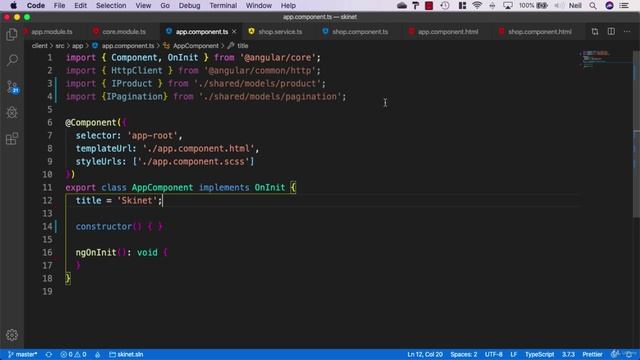Image resolution: width=640 pixels, height=360 pixels.
Task: Open the Help menu
Action: coord(288,5)
